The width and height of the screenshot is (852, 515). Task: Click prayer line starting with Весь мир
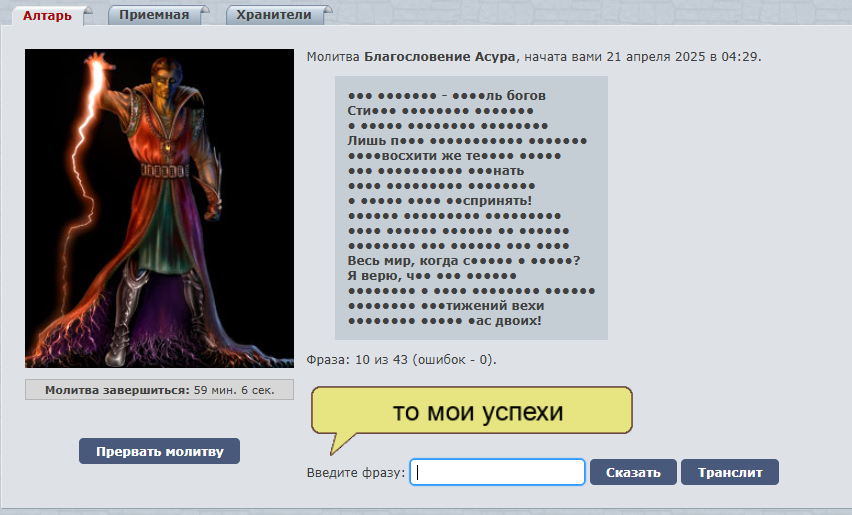[464, 260]
